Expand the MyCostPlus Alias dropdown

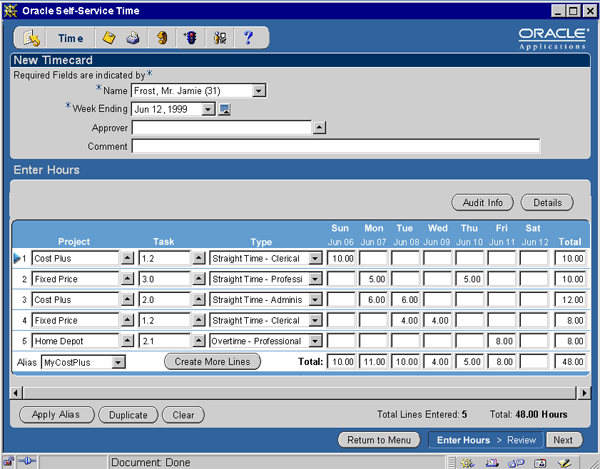point(118,362)
